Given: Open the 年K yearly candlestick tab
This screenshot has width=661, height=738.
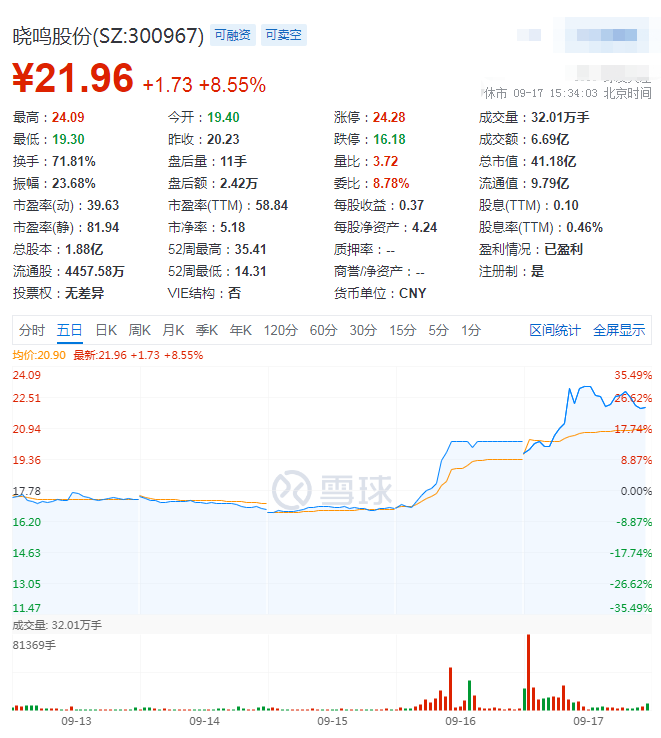Looking at the screenshot, I should [241, 330].
